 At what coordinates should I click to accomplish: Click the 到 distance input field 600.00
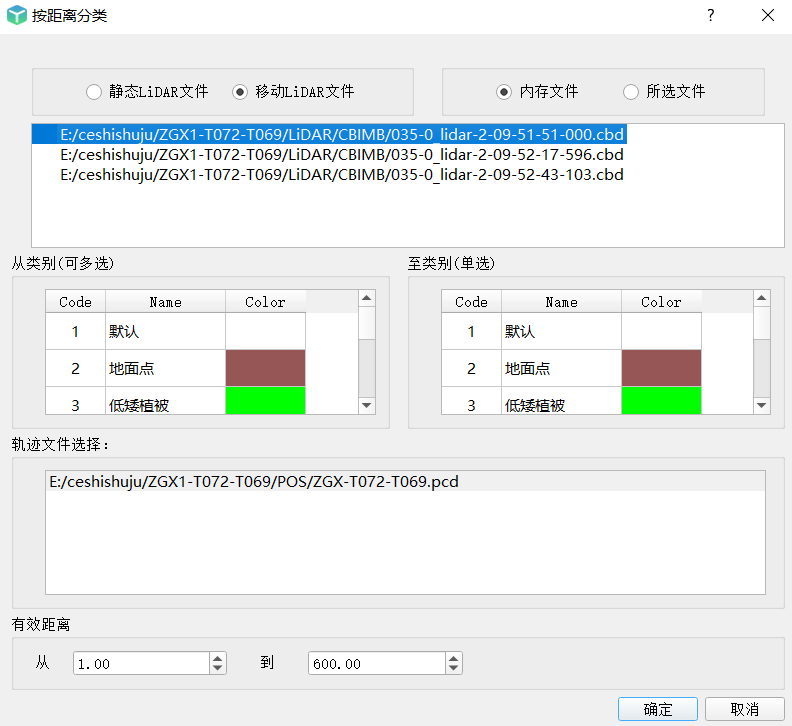click(x=377, y=663)
